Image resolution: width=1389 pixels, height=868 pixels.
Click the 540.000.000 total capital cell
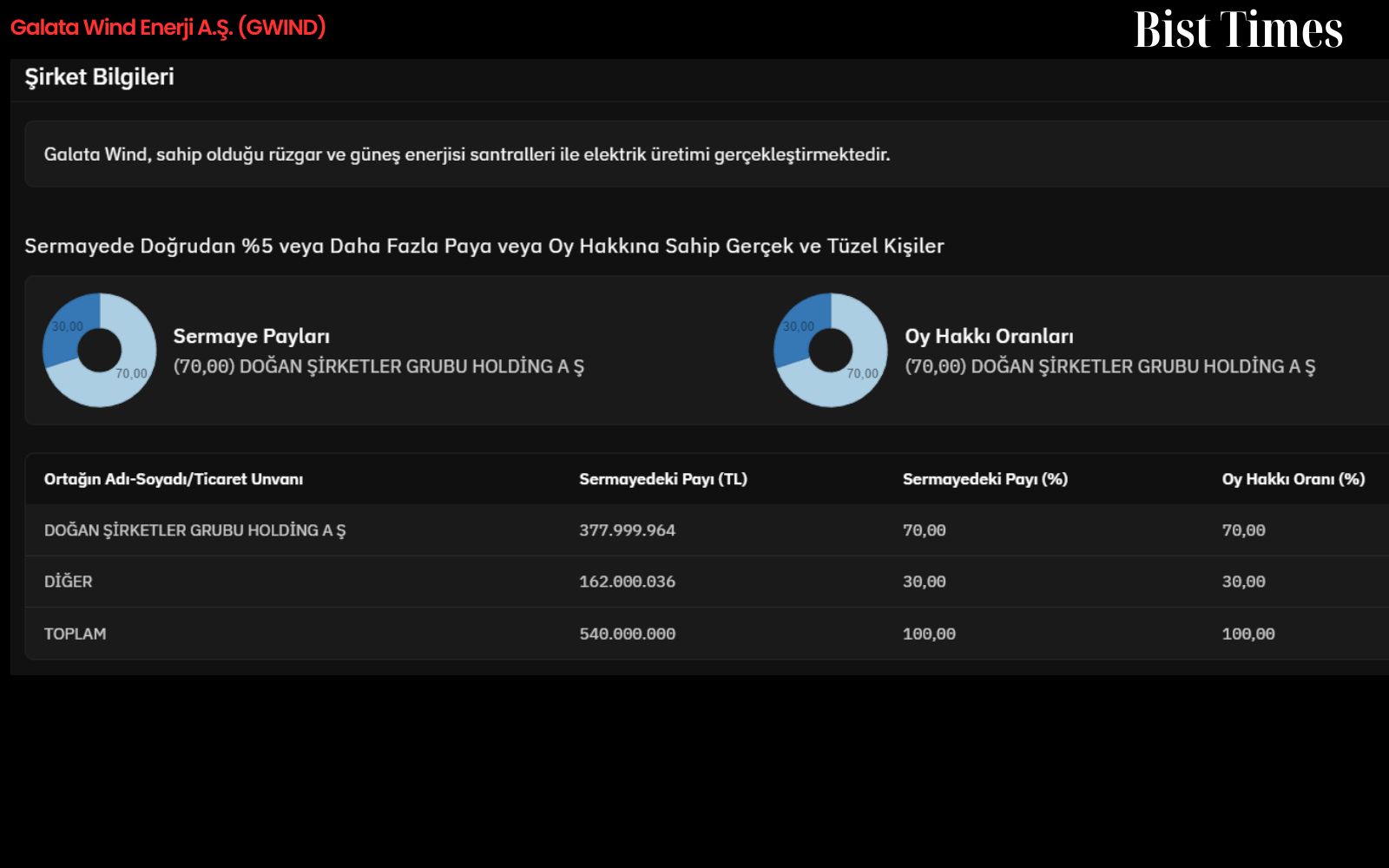click(x=627, y=634)
